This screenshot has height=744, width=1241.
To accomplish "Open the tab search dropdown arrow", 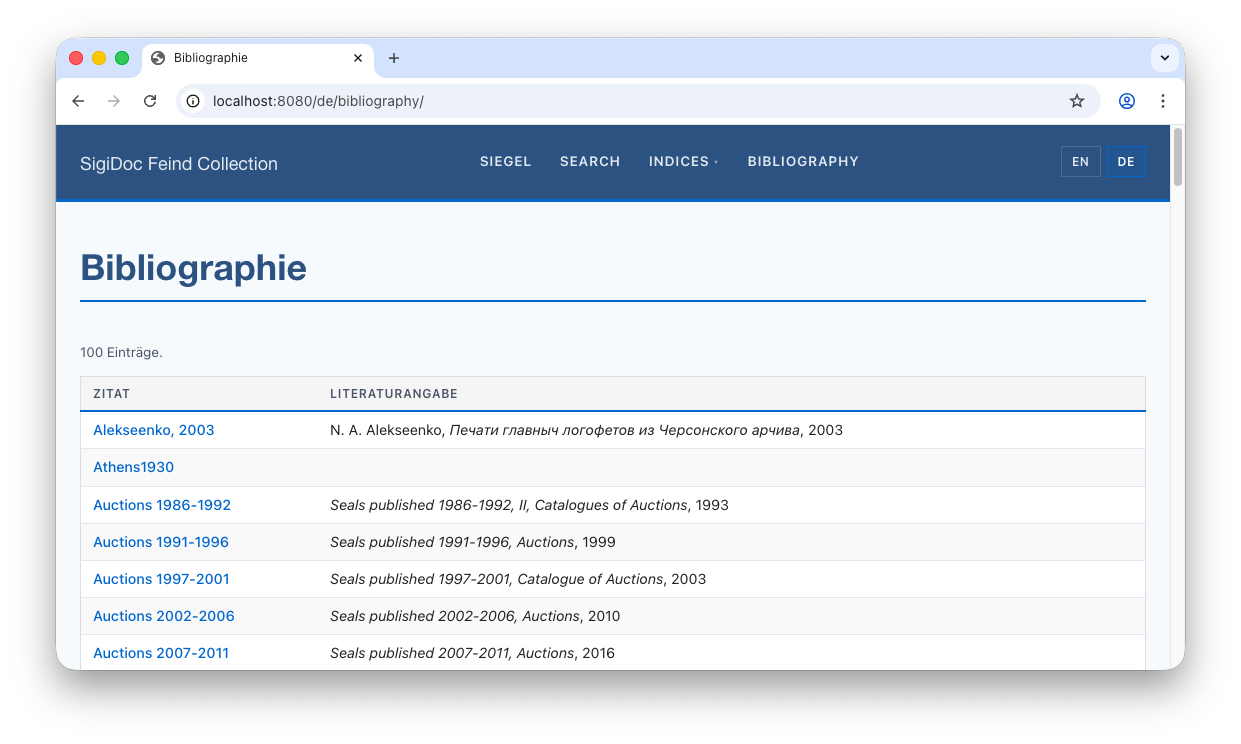I will [x=1164, y=58].
